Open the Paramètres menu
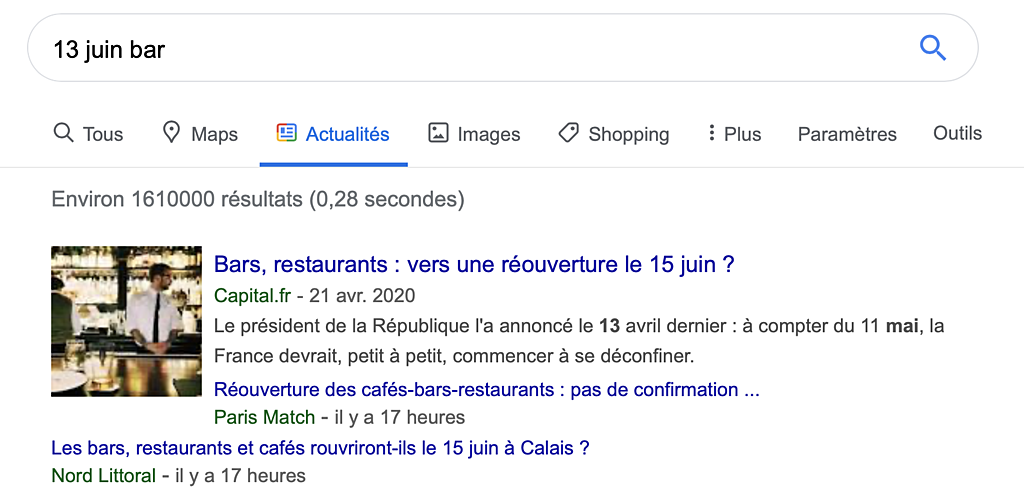Viewport: 1024px width, 490px height. click(x=847, y=134)
